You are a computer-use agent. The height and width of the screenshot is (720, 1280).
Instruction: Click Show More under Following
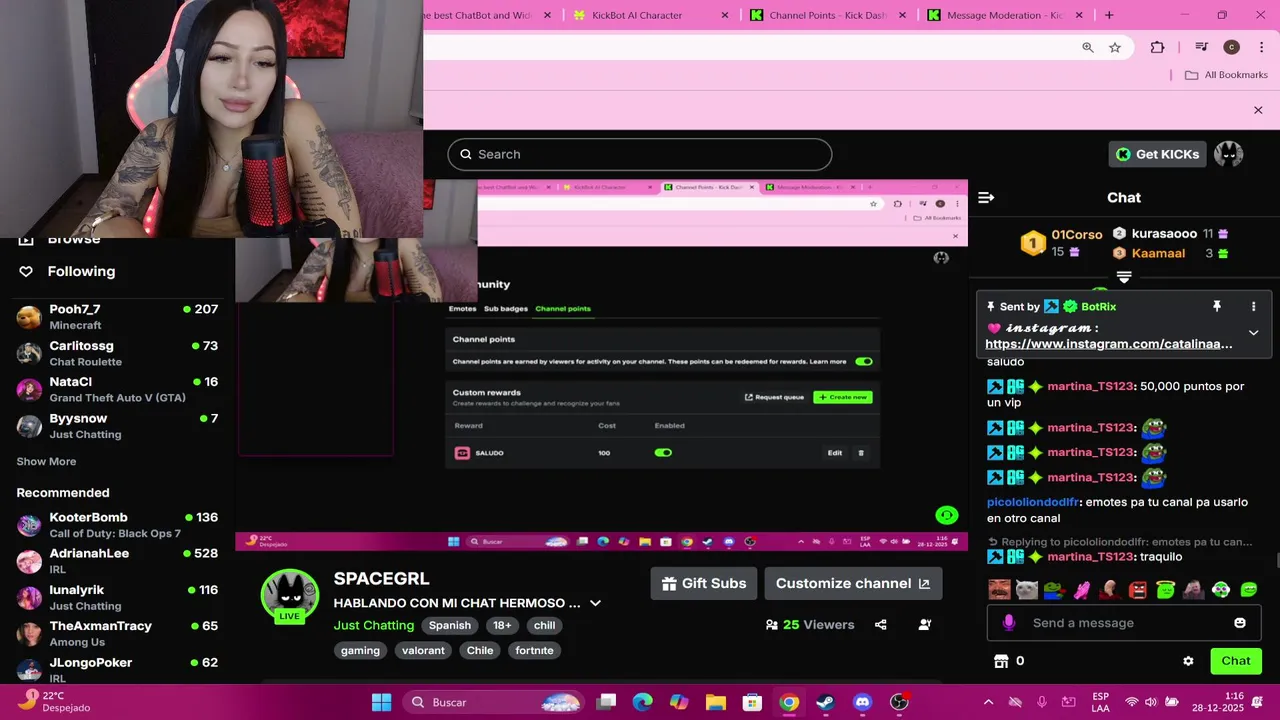46,462
